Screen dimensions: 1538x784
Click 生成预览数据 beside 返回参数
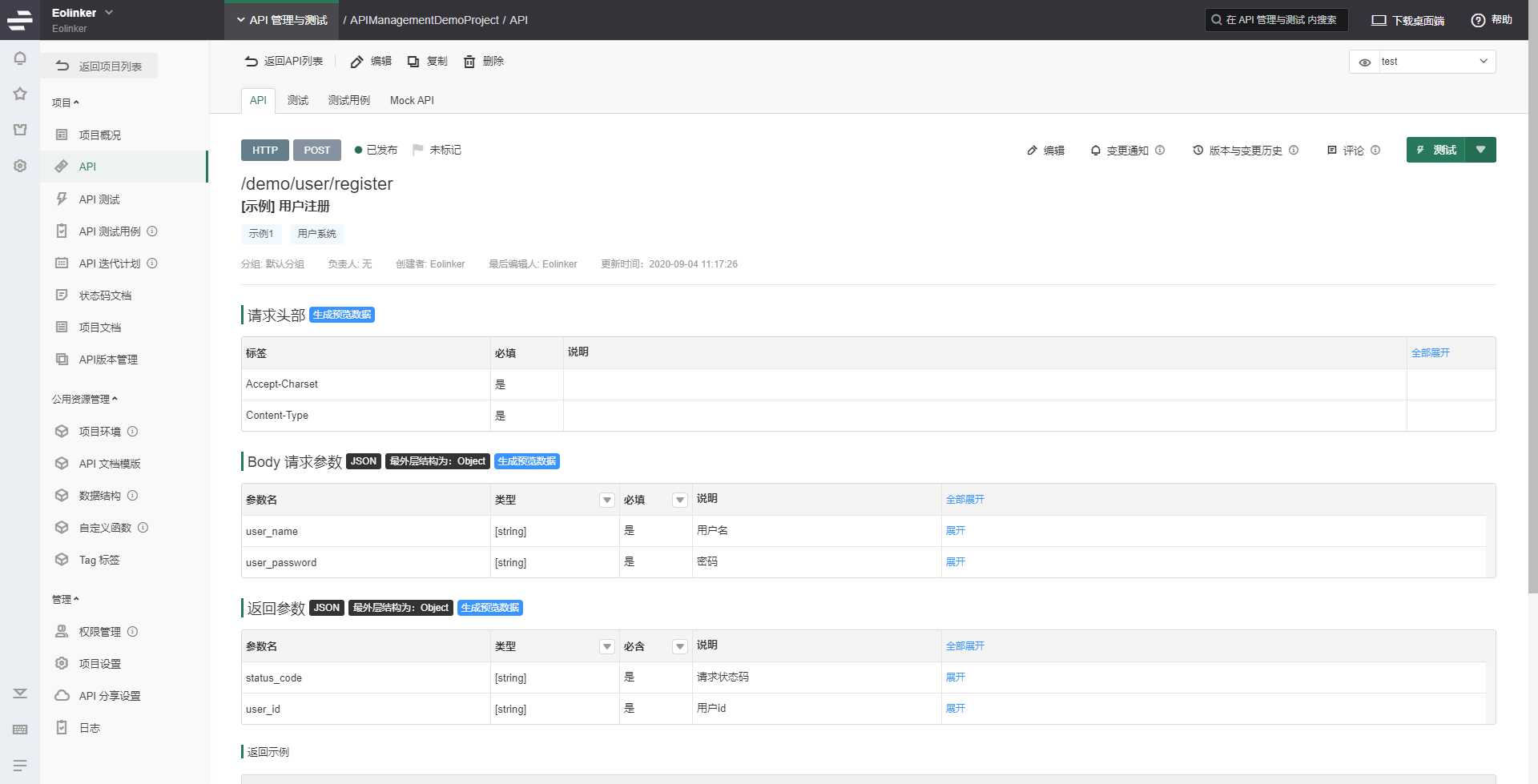tap(490, 608)
